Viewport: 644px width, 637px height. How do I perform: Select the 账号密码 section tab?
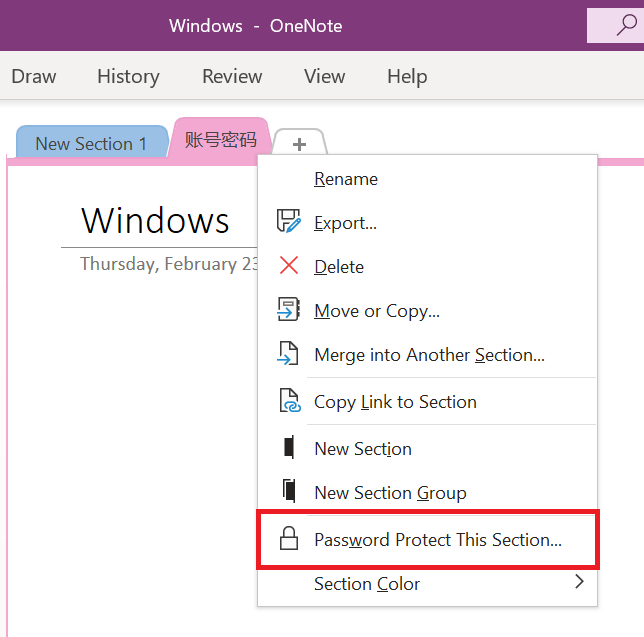pos(221,140)
